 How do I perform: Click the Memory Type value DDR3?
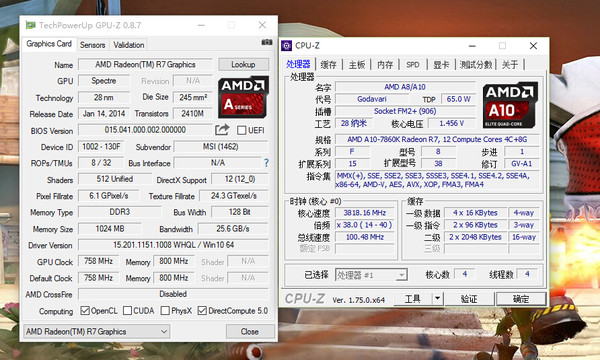(x=120, y=212)
